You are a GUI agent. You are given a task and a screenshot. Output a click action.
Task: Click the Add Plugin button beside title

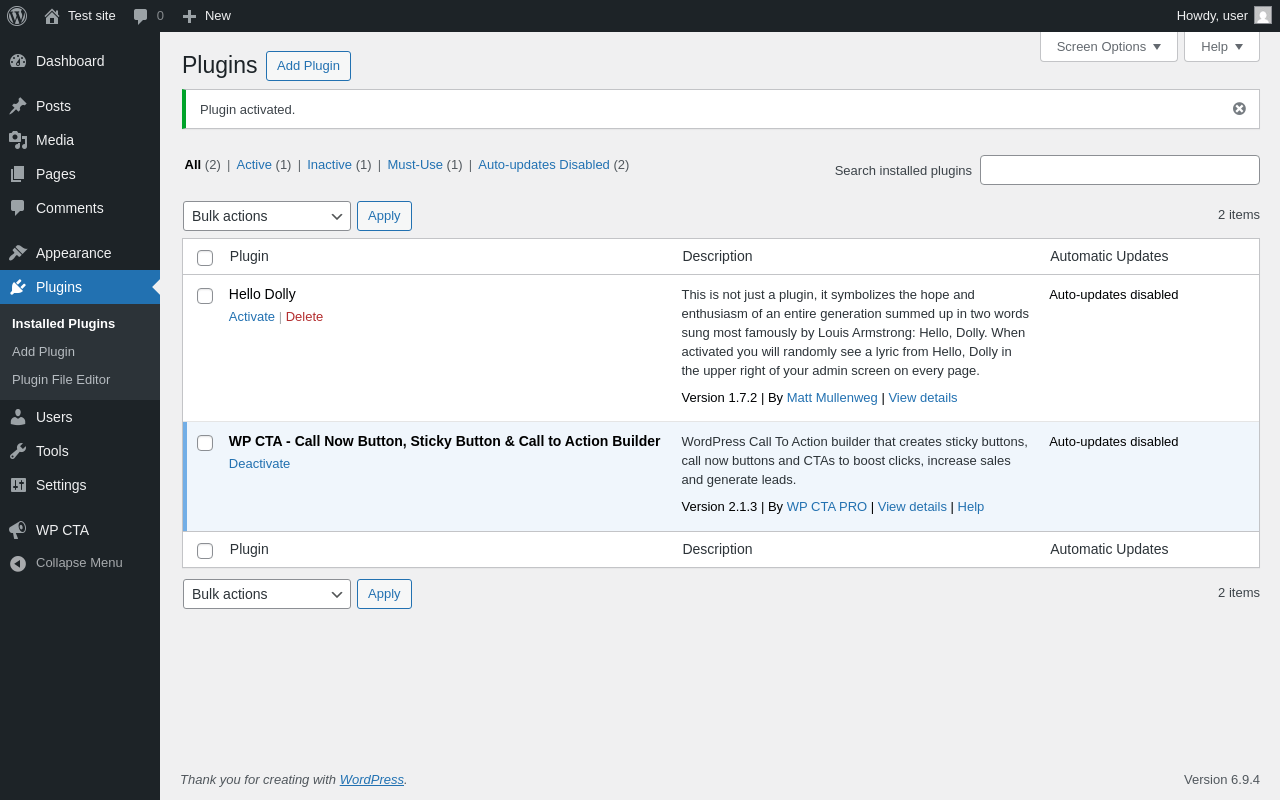[308, 66]
